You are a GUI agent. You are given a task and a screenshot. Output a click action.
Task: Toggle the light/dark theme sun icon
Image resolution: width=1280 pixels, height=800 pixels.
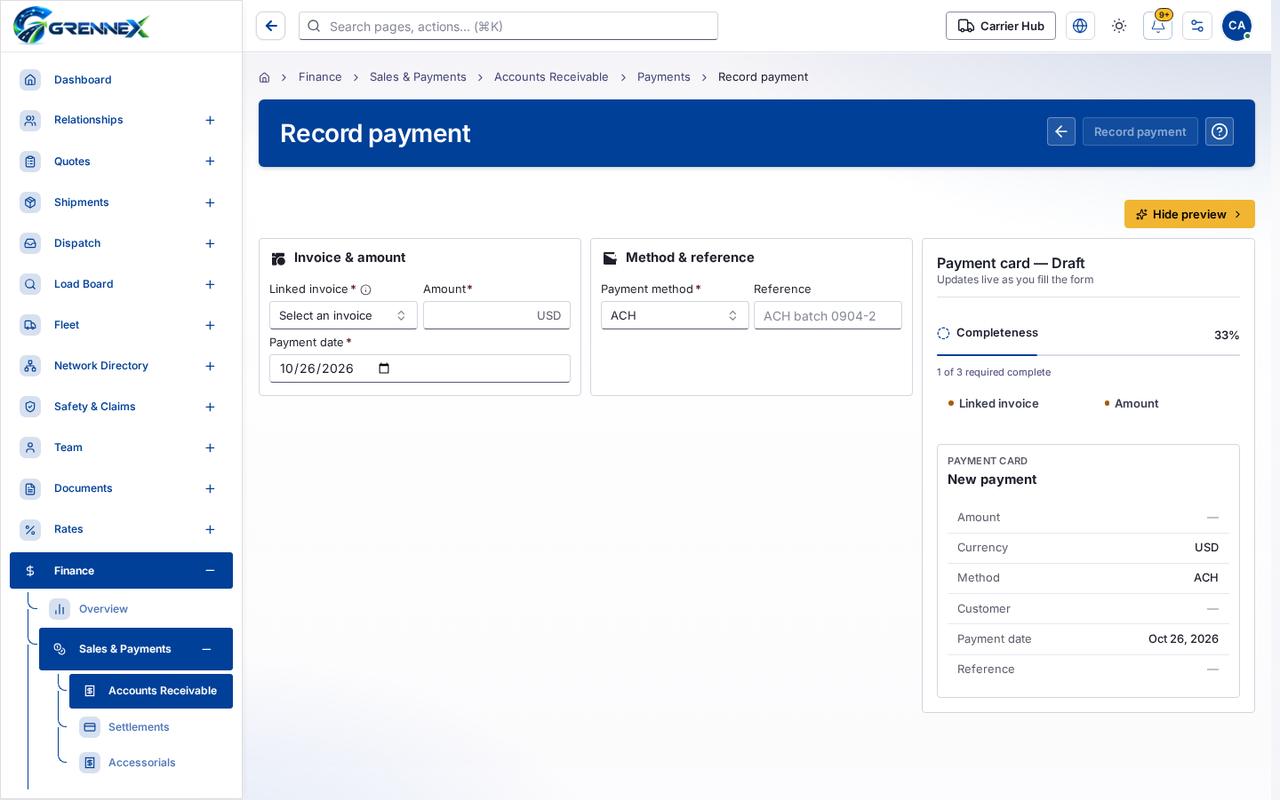coord(1119,26)
